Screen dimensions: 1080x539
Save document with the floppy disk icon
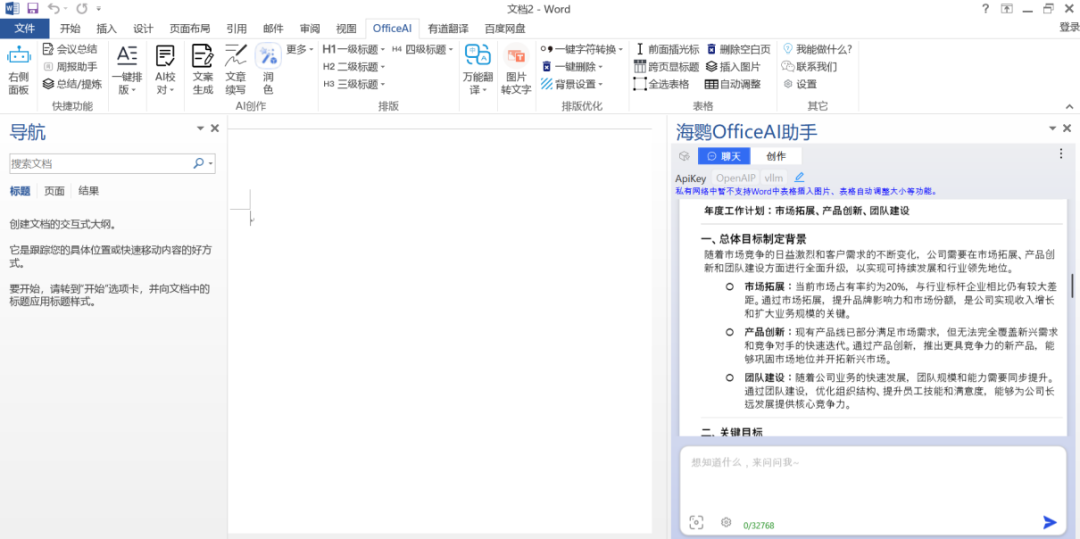32,9
